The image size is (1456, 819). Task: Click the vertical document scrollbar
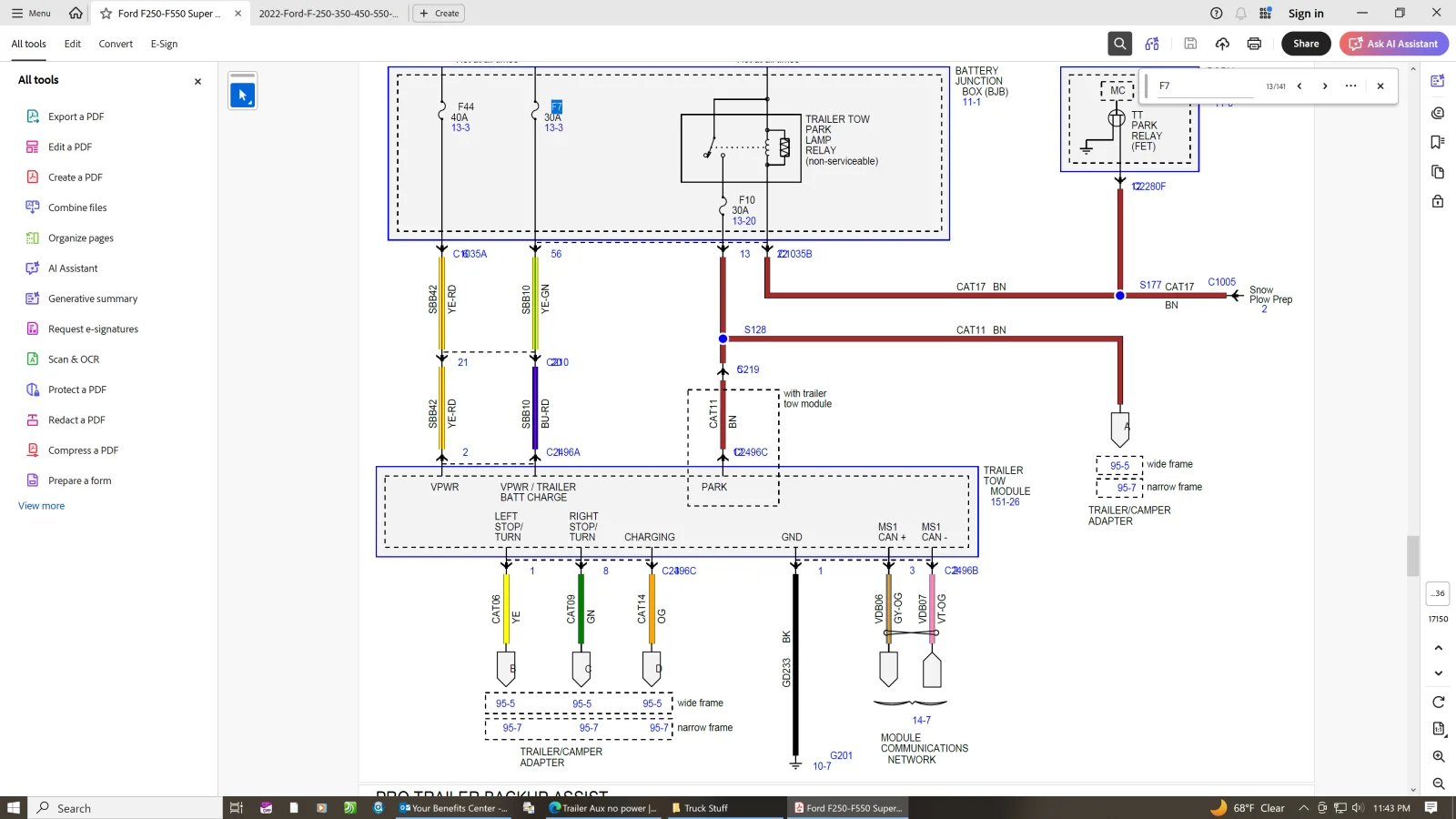(1413, 555)
